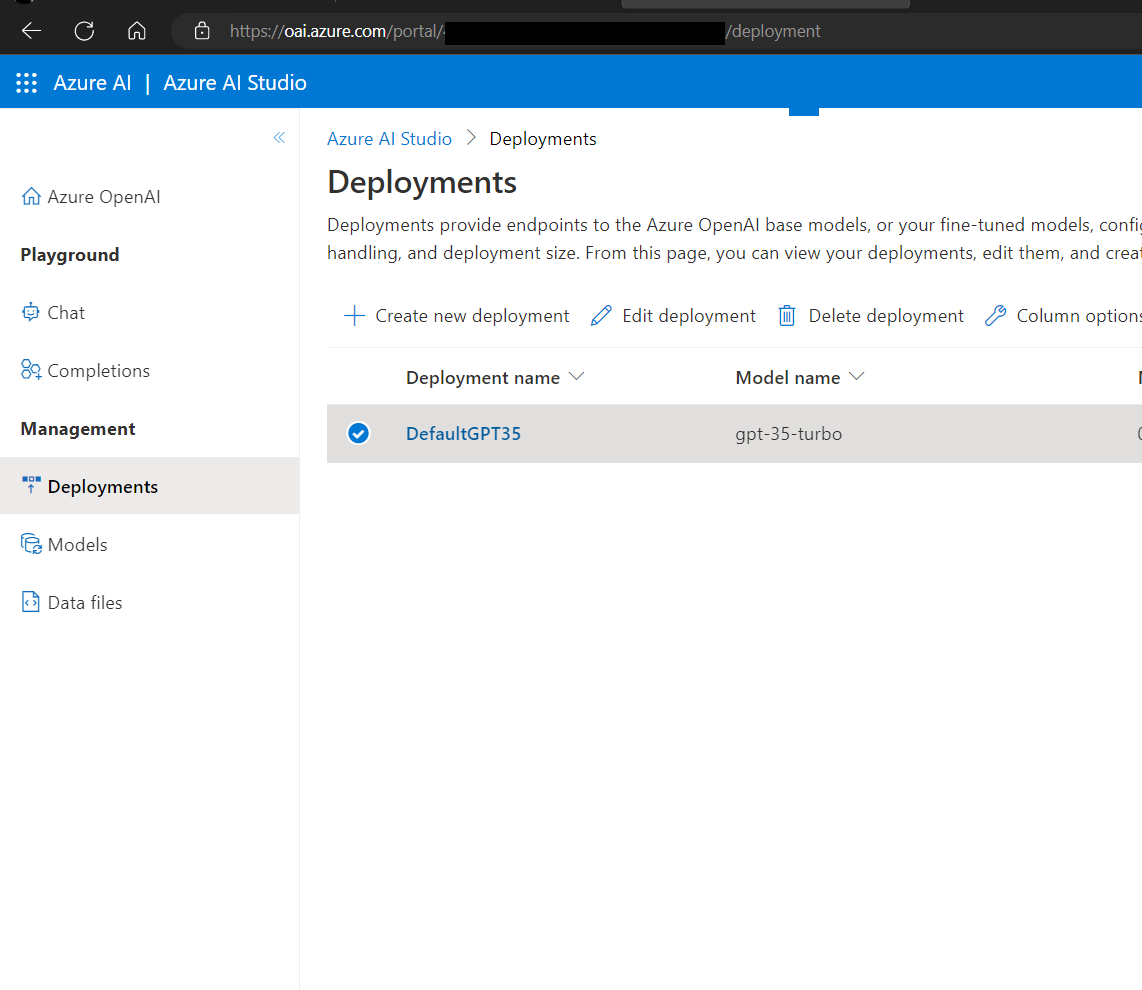
Task: Click Azure AI Studio breadcrumb link
Action: tap(389, 139)
